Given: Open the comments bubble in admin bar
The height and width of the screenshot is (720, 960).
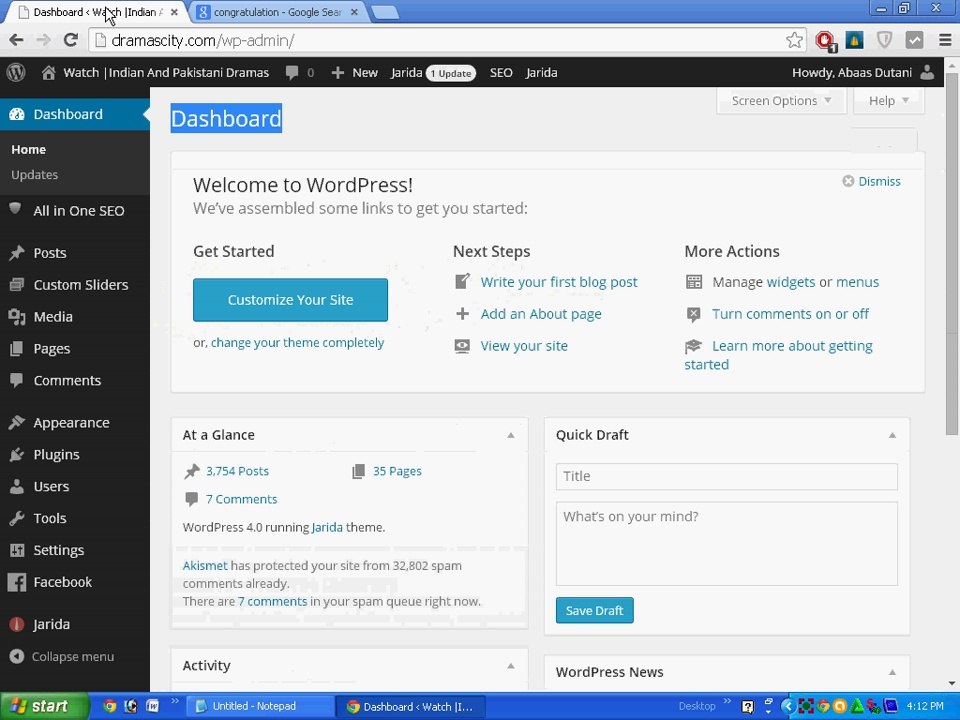Looking at the screenshot, I should click(299, 72).
